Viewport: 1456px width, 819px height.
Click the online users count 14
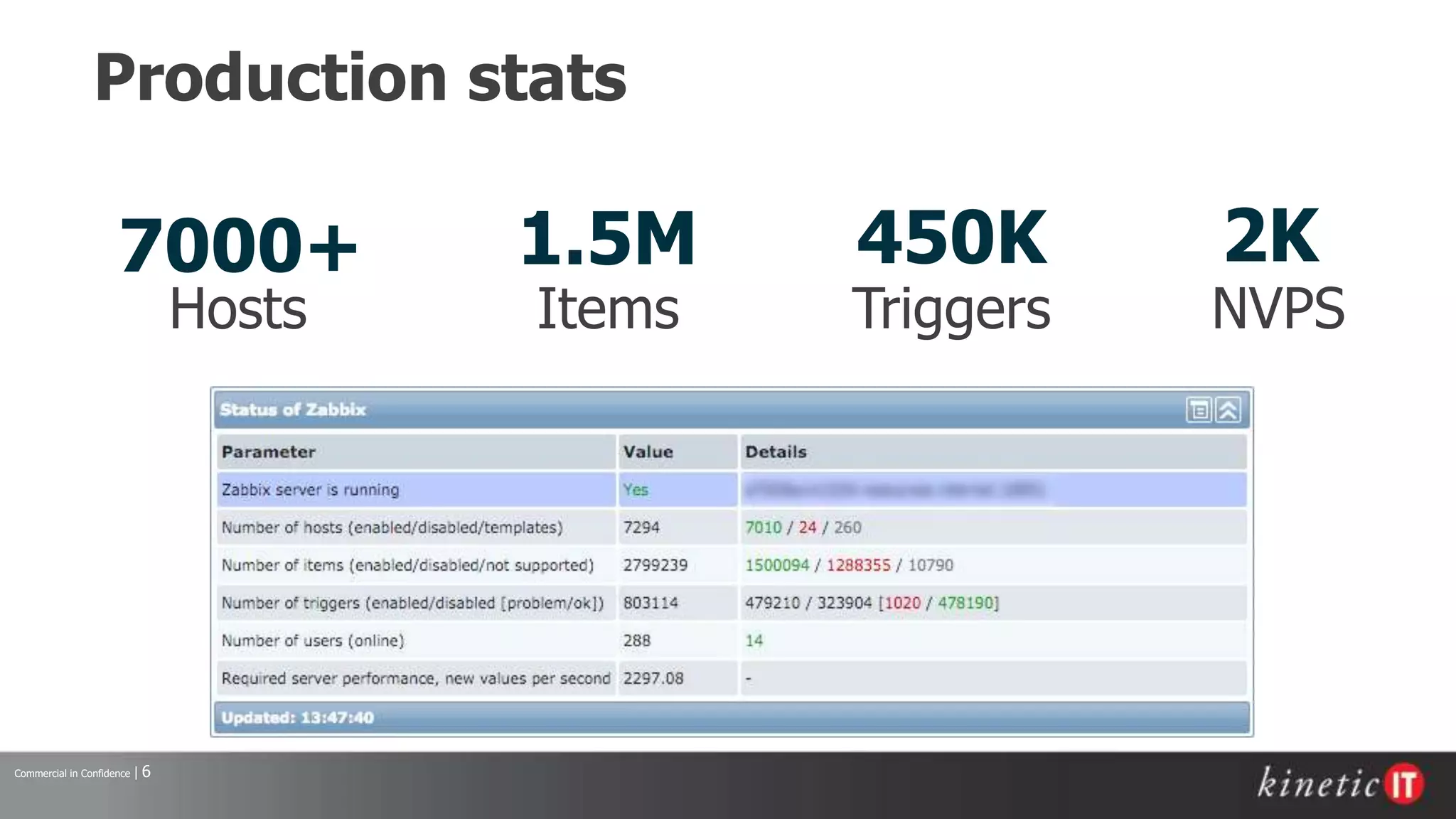pyautogui.click(x=754, y=641)
